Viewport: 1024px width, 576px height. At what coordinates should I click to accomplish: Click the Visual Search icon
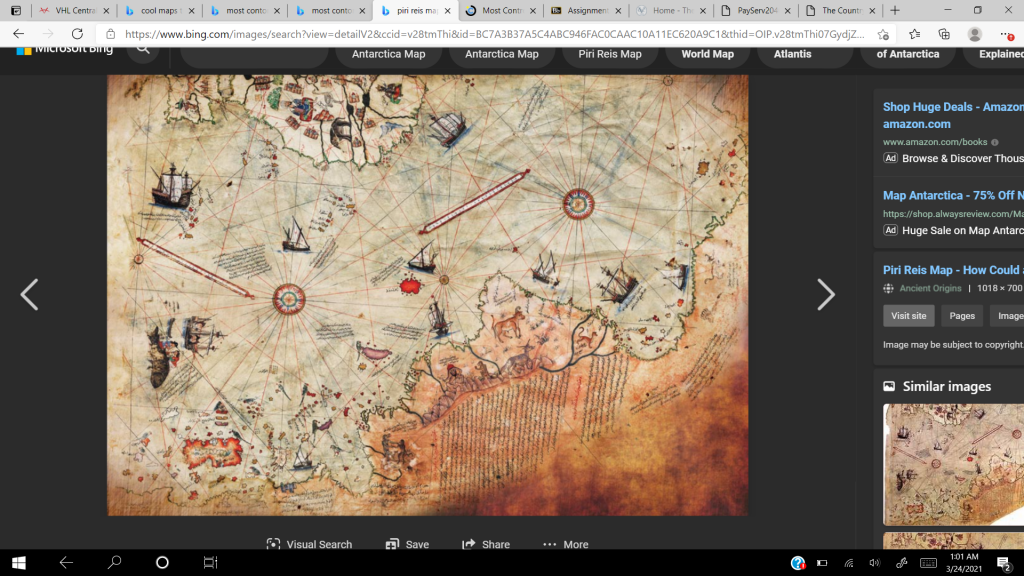[x=272, y=544]
